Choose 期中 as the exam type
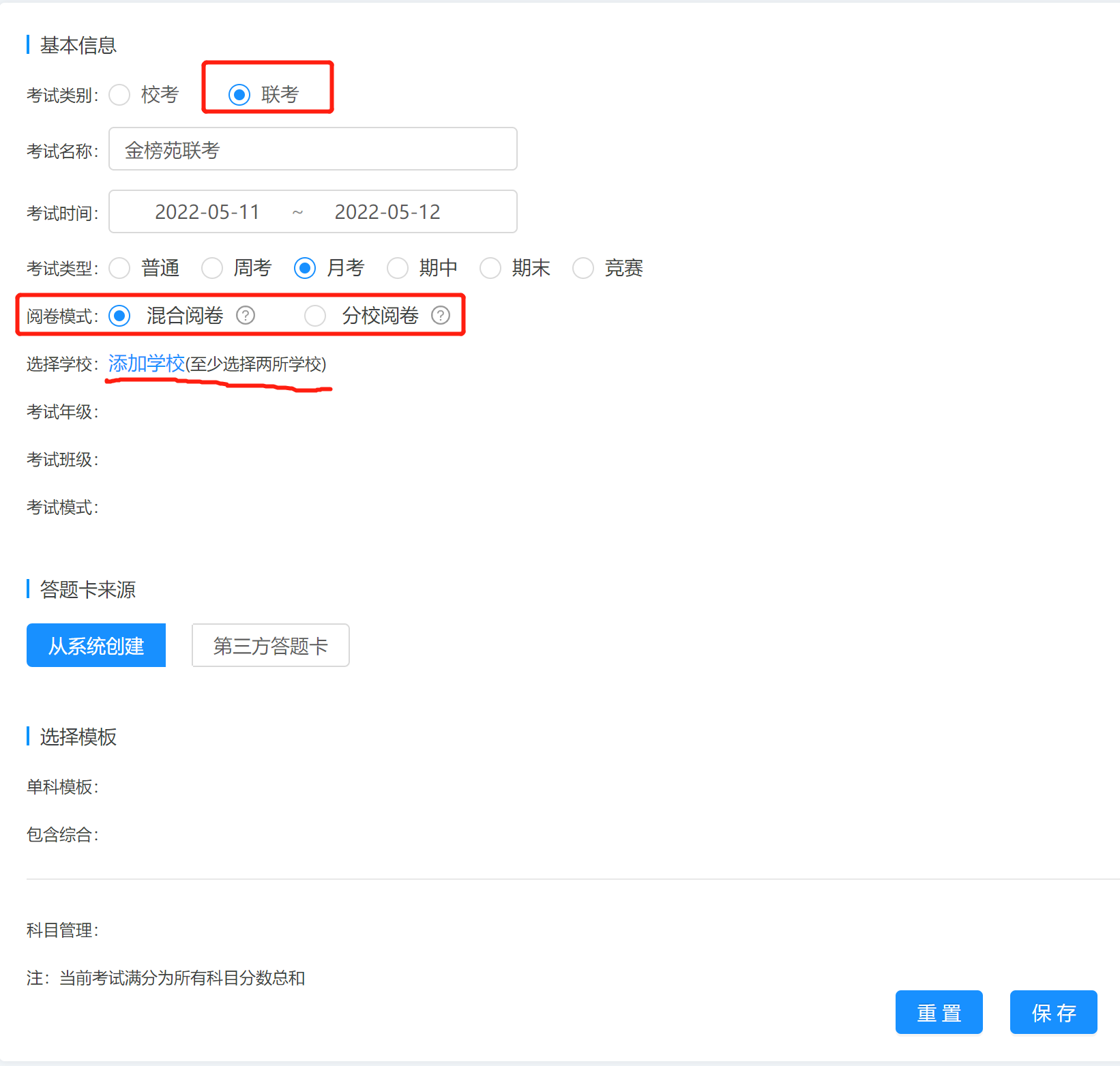The image size is (1120, 1066). (398, 268)
